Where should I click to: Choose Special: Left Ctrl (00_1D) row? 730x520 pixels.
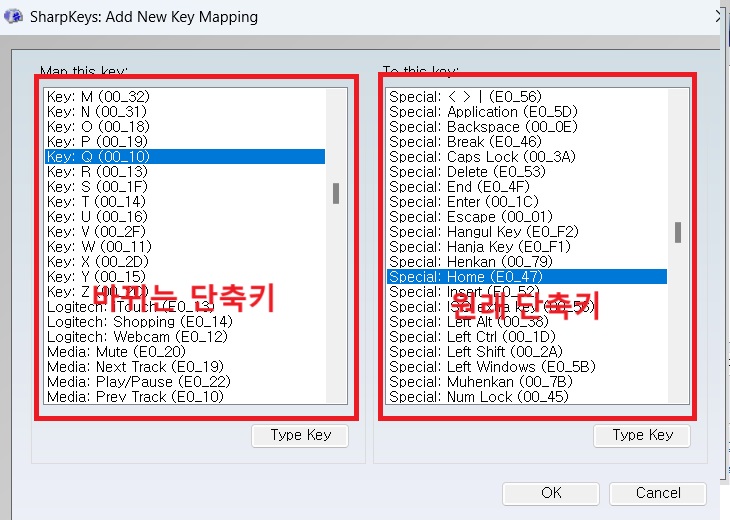click(x=527, y=336)
